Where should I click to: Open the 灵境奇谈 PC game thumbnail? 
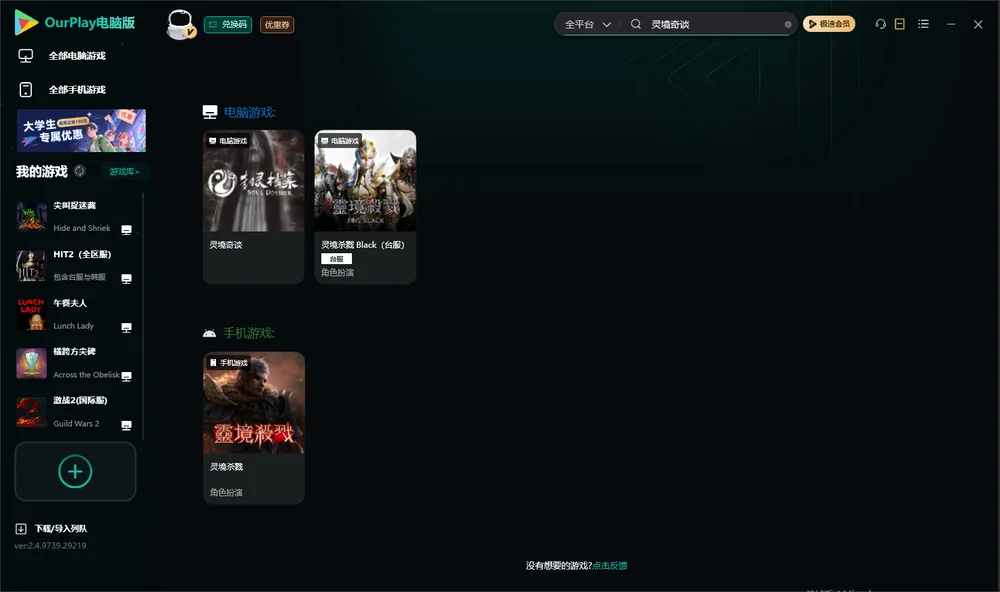[x=253, y=181]
